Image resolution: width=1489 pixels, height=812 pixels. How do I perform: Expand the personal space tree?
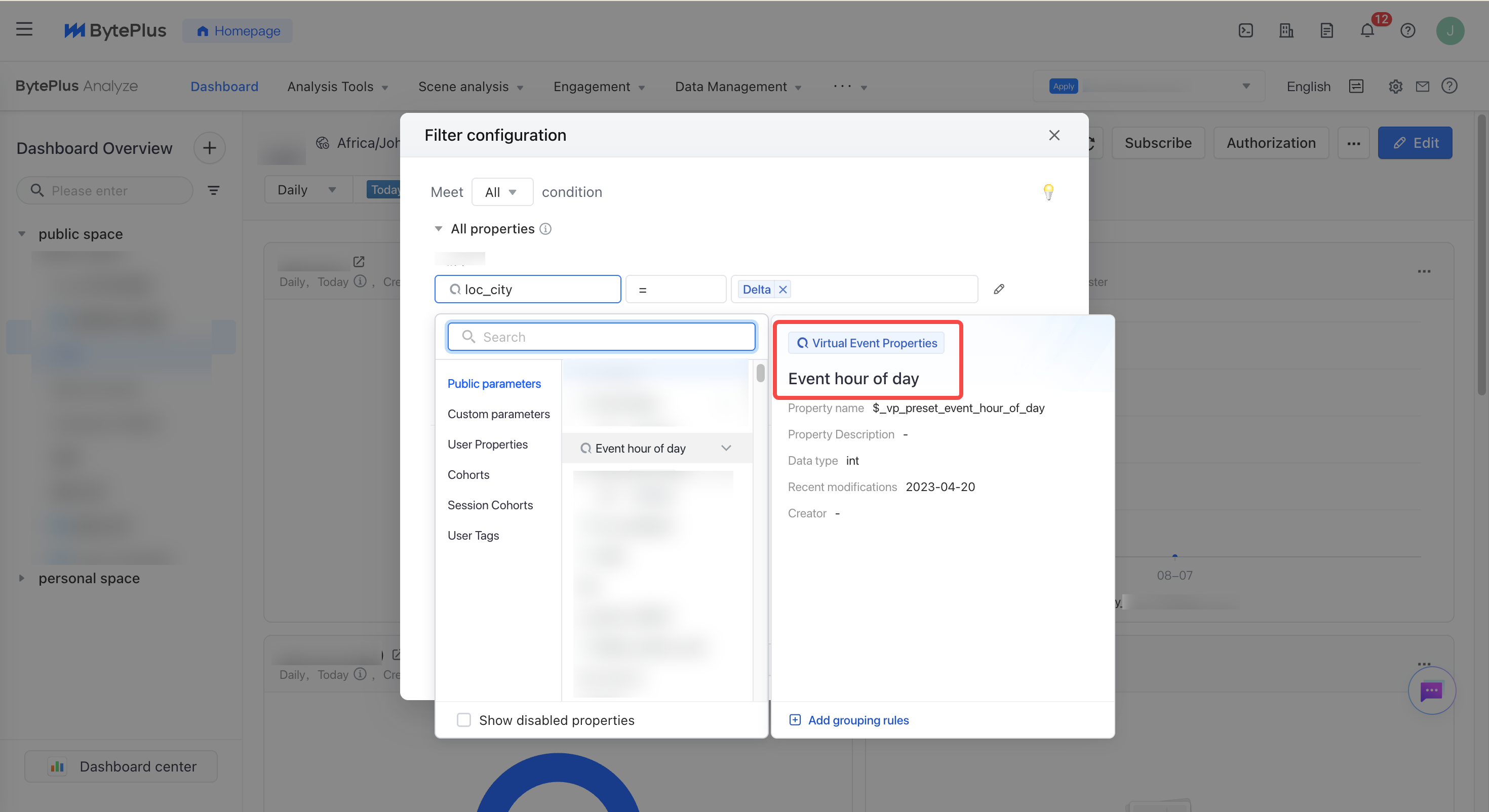(21, 578)
